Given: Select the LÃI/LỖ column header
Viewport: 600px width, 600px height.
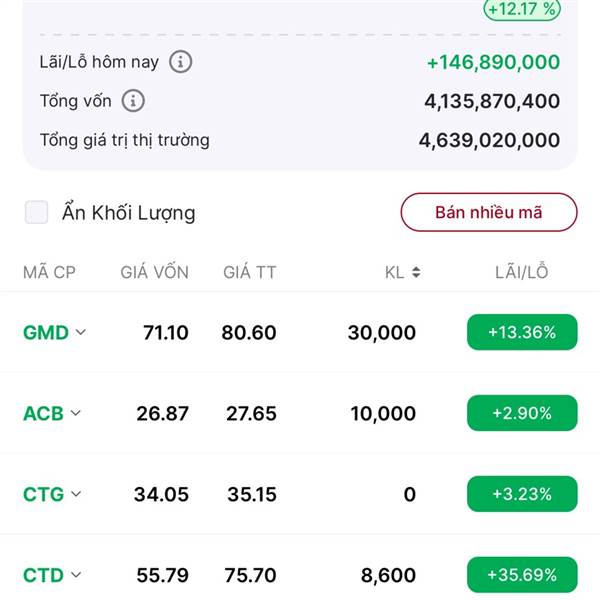Looking at the screenshot, I should coord(522,272).
